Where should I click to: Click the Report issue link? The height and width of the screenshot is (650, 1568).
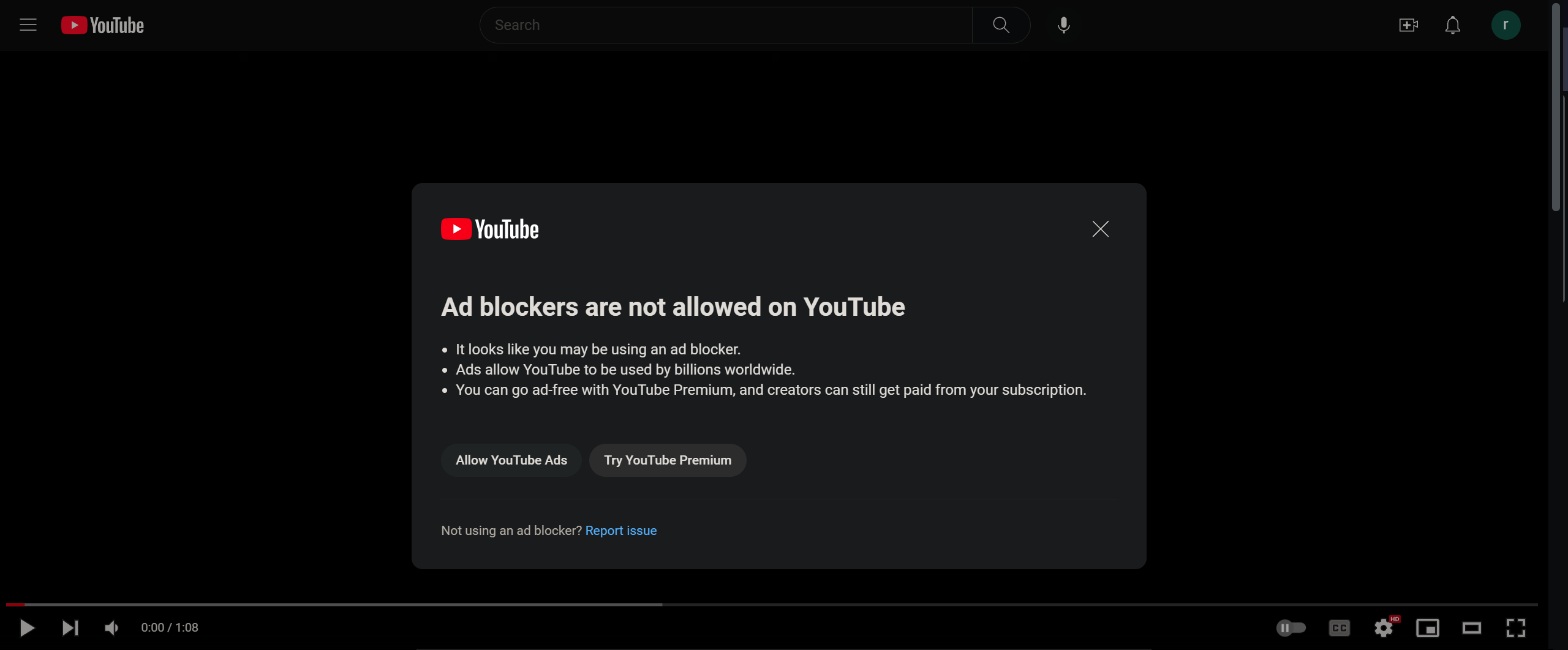[x=620, y=530]
